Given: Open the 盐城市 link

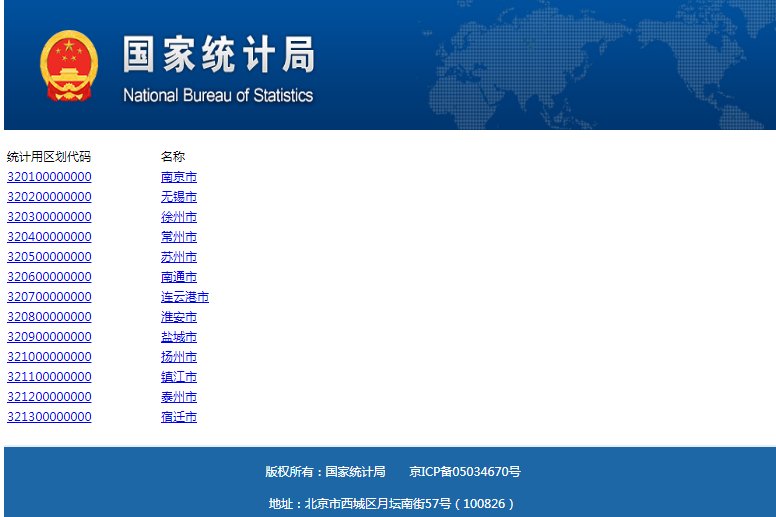Looking at the screenshot, I should (179, 337).
